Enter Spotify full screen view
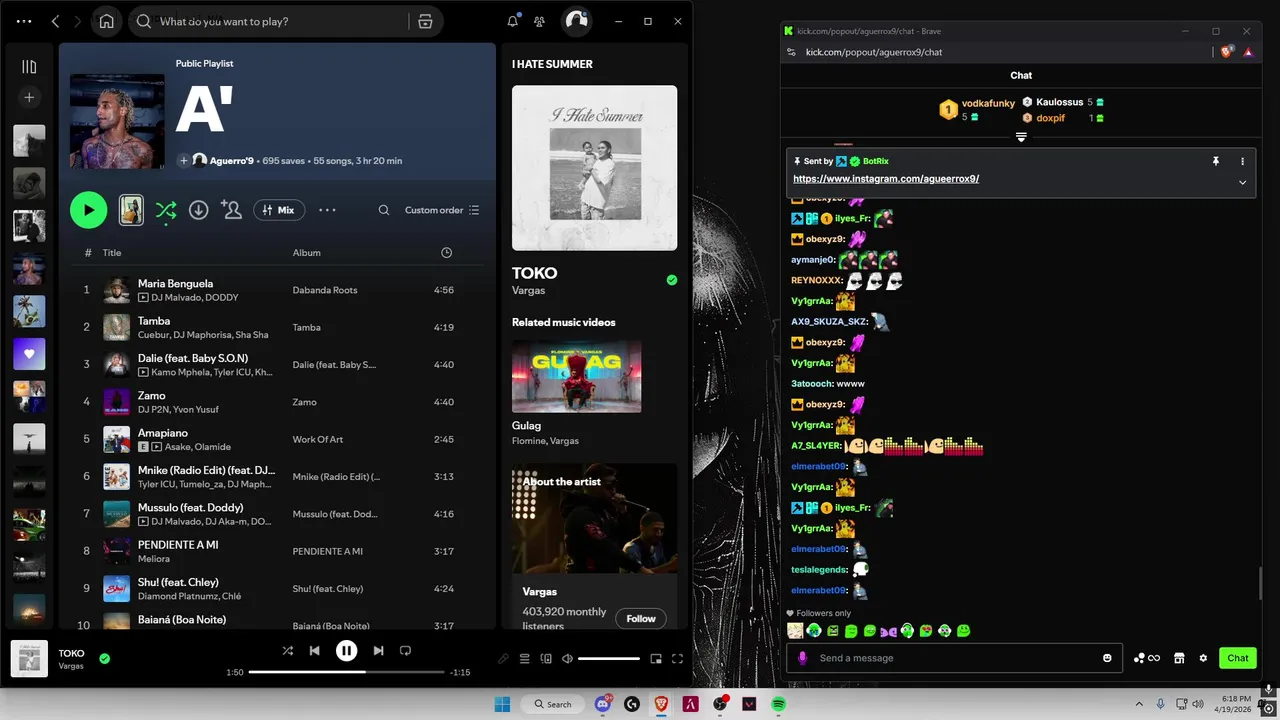Screen dimensions: 1280x720 [x=677, y=658]
